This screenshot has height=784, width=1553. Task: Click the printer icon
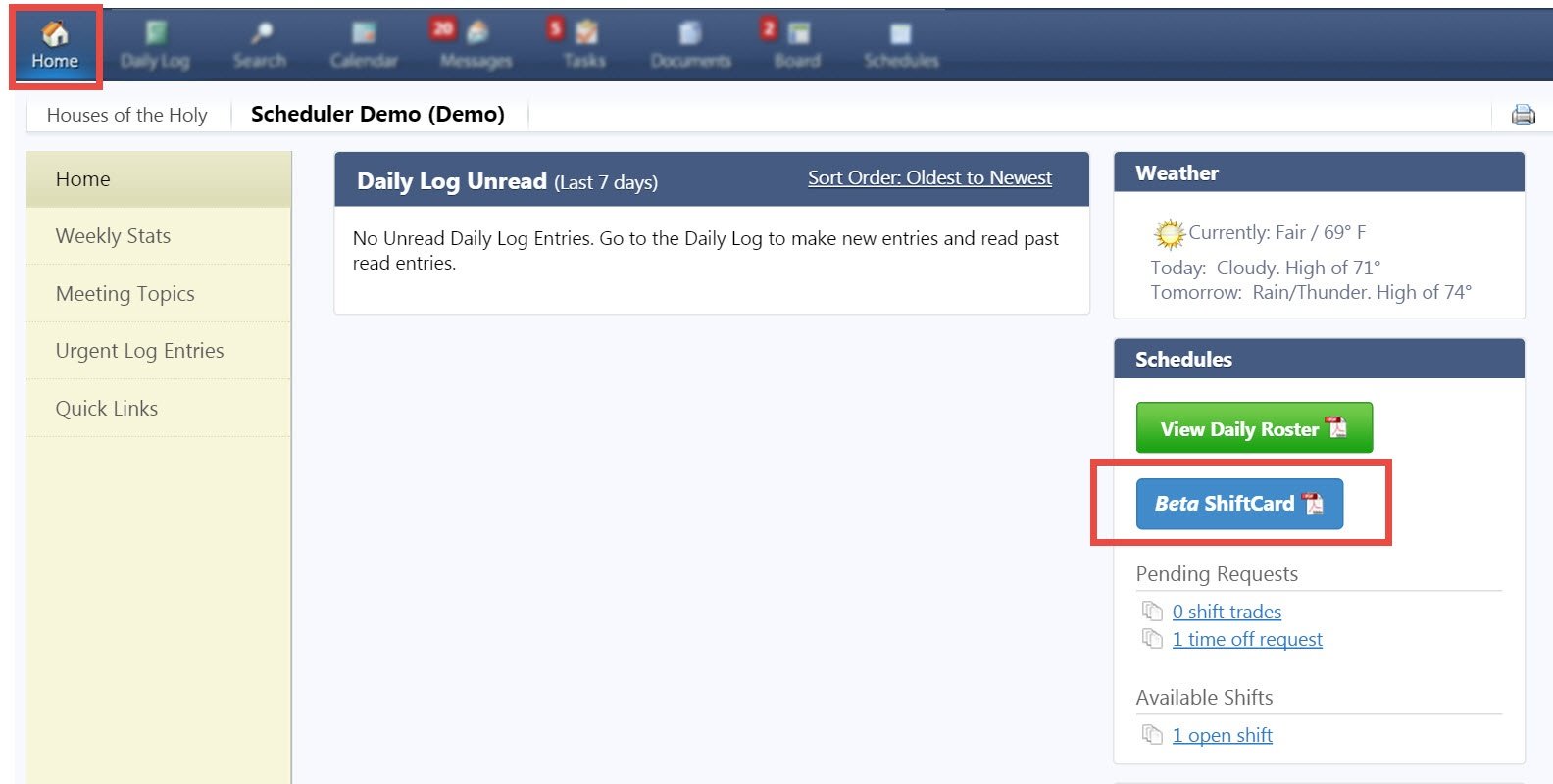point(1524,115)
